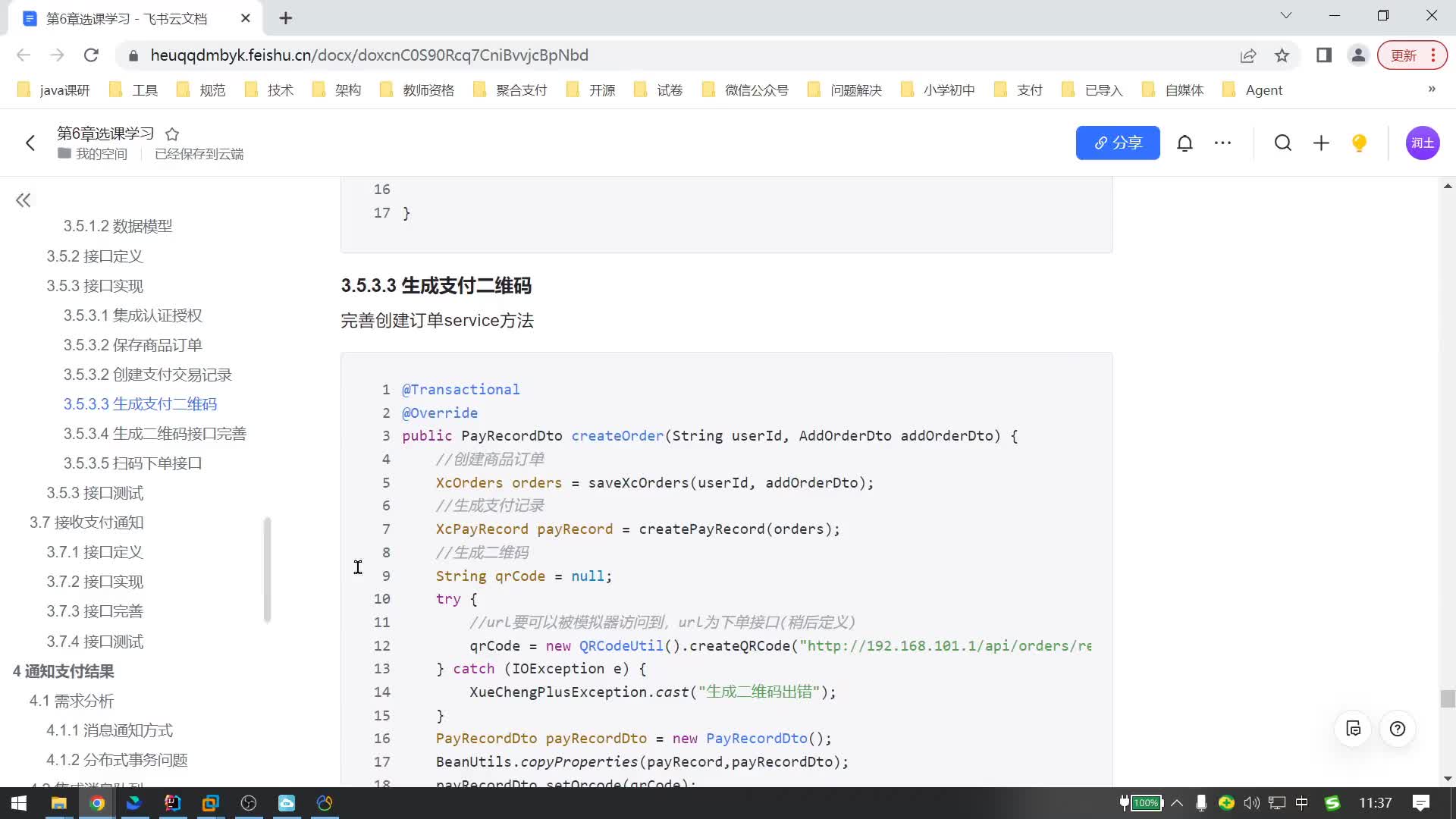Jump to 3.5.3.1 集成认证授权 section
This screenshot has width=1456, height=819.
pos(133,315)
